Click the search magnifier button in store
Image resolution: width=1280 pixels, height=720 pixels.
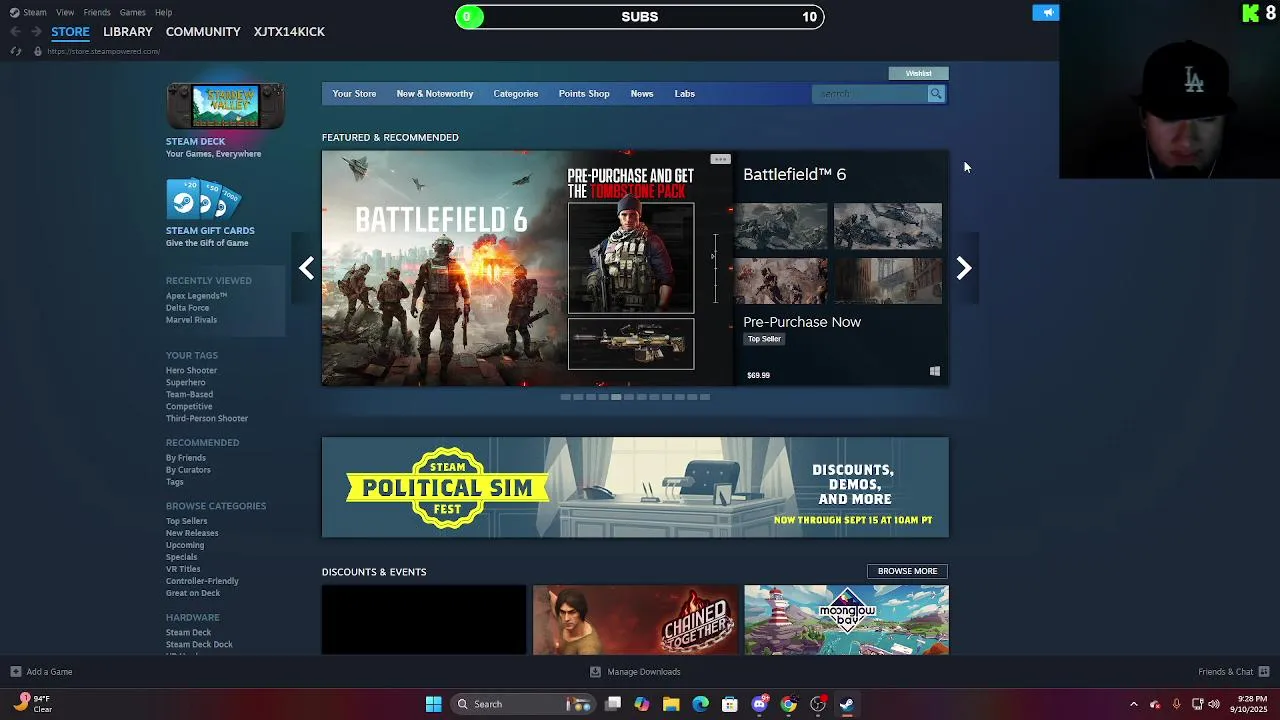[936, 94]
